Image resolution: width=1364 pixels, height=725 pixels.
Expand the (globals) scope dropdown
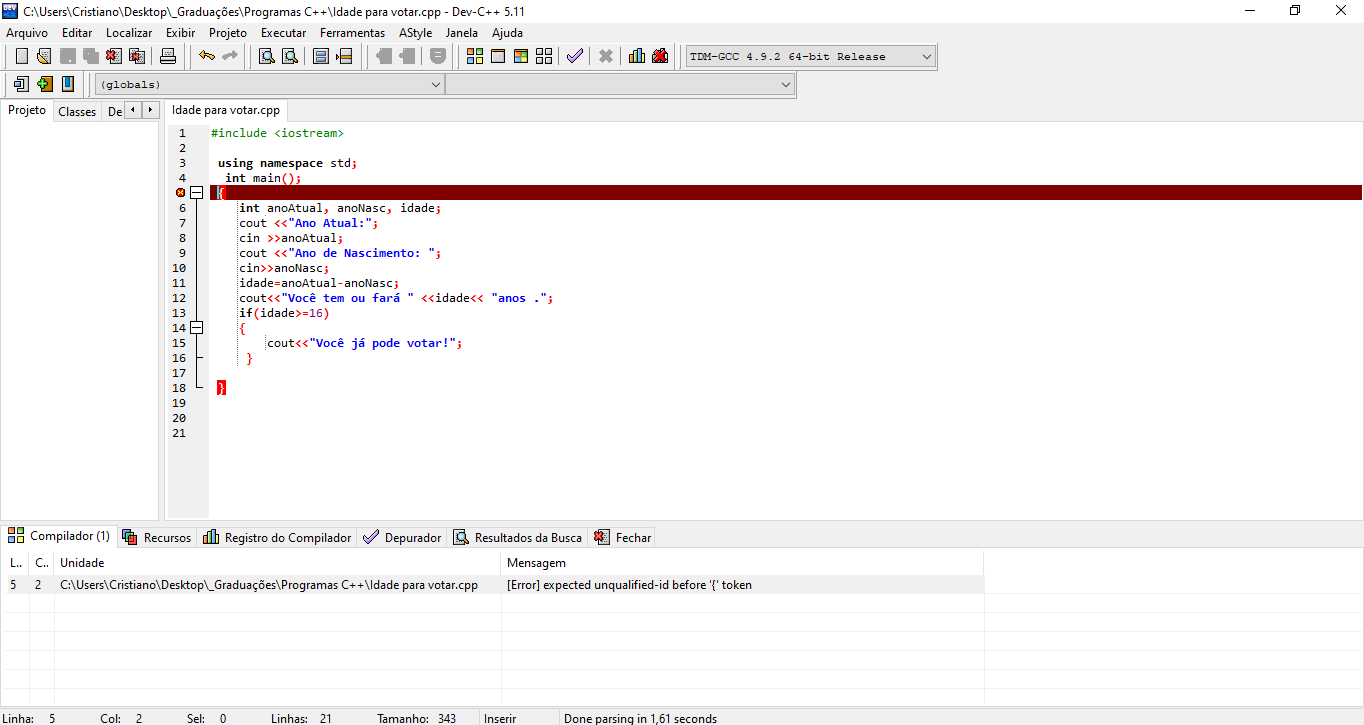[x=435, y=85]
